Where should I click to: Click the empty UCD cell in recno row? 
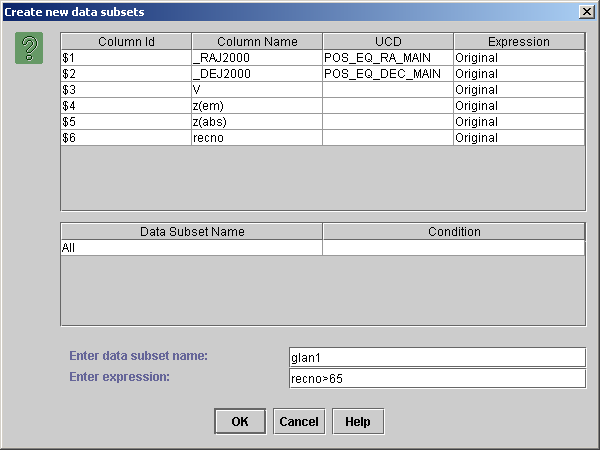point(388,138)
